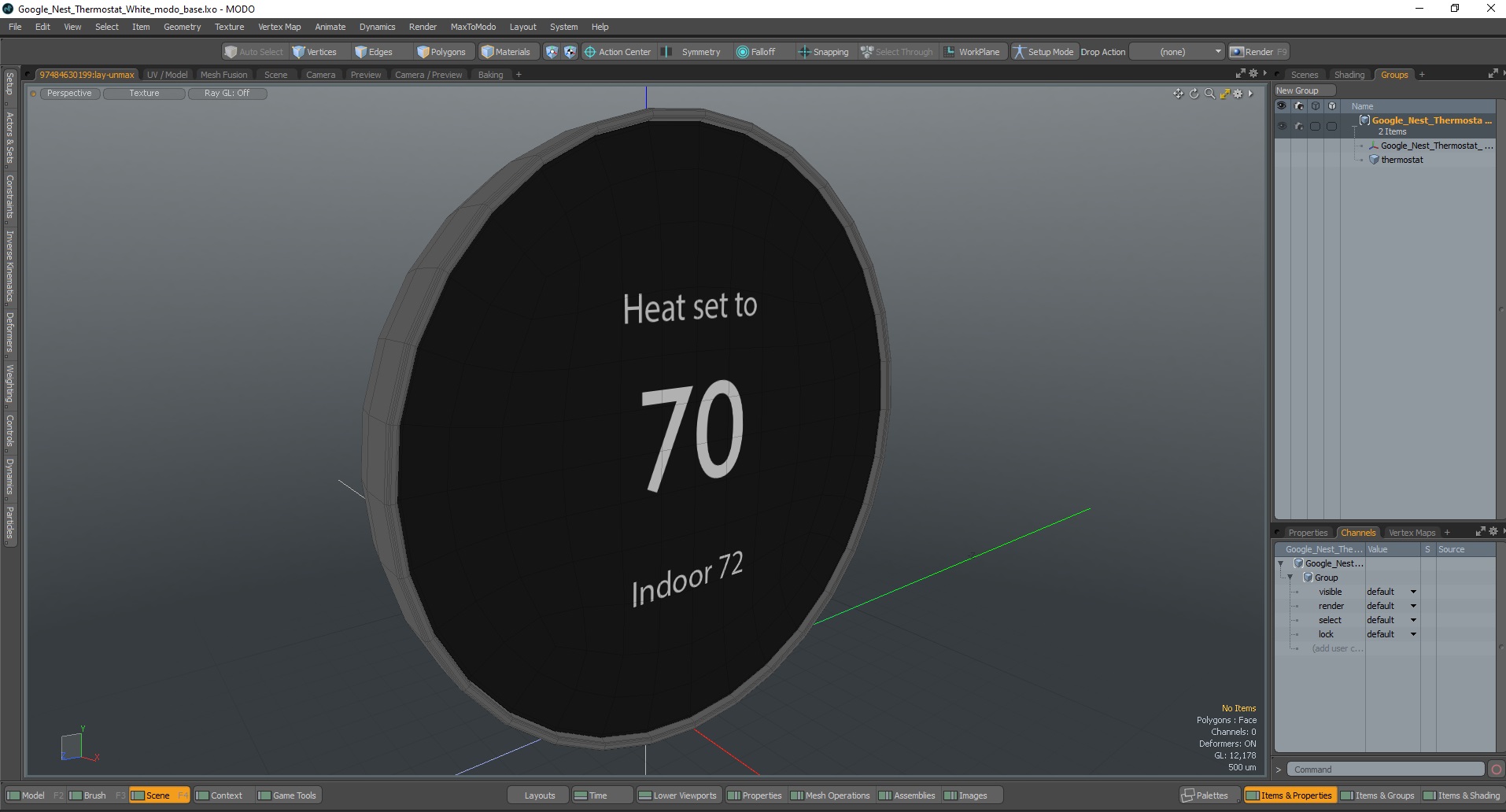Image resolution: width=1506 pixels, height=812 pixels.
Task: Click the Items mode cube icon right of Materials
Action: tap(552, 52)
